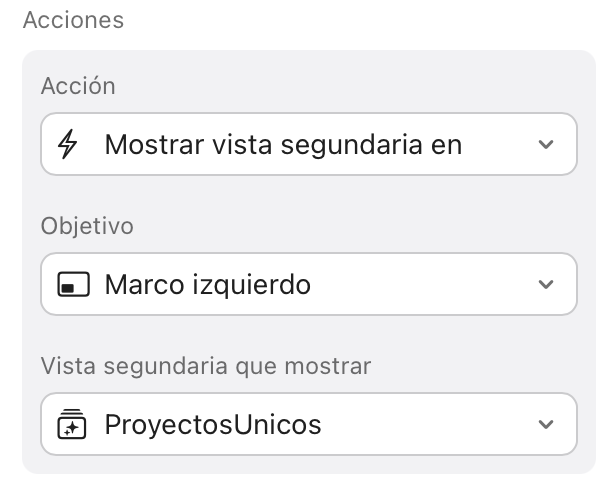Click the lightning bolt action icon
The image size is (614, 486).
[x=68, y=144]
